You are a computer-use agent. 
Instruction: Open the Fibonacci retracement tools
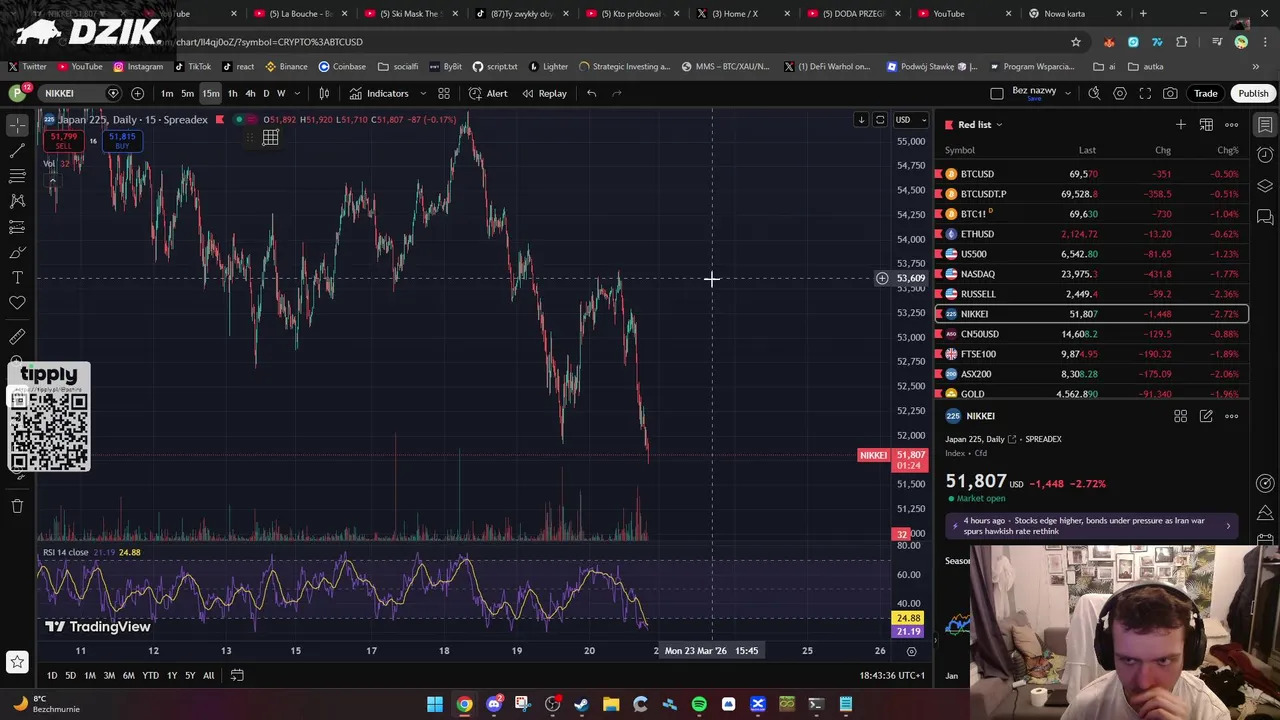17,176
